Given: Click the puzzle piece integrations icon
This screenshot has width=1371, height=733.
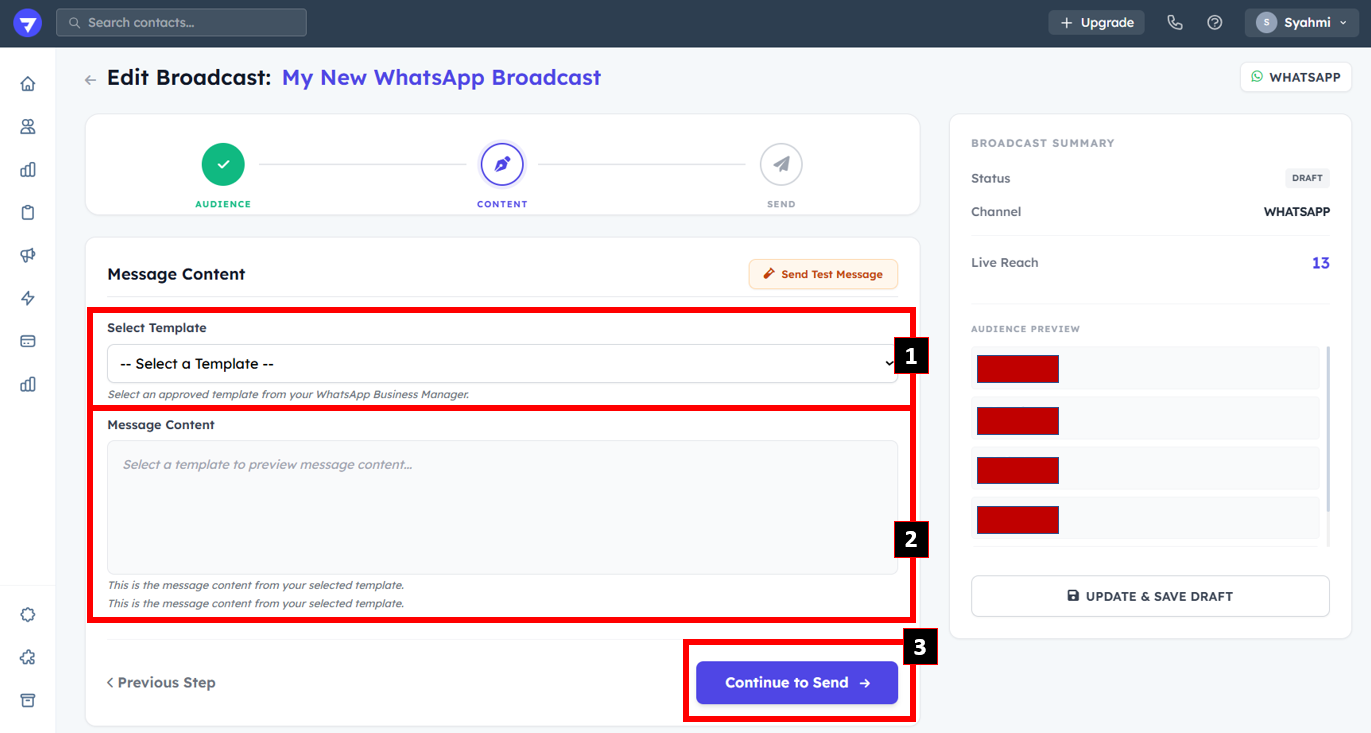Looking at the screenshot, I should coord(28,657).
